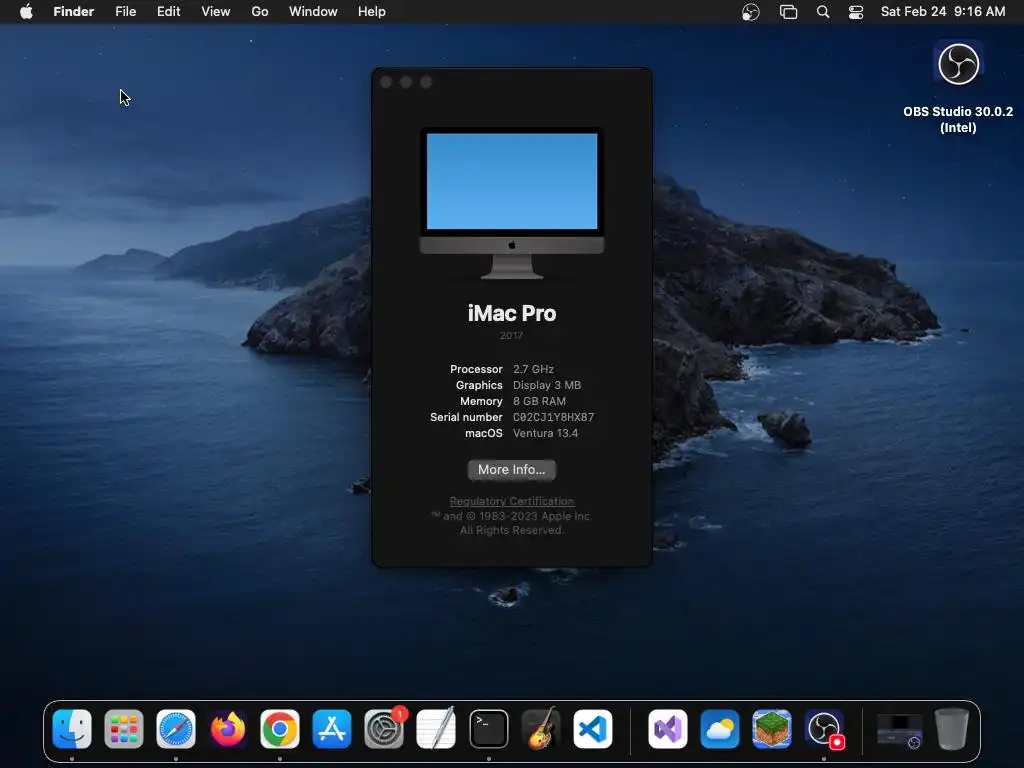Click the Display 3 MB graphics value
Image resolution: width=1024 pixels, height=768 pixels.
coord(547,385)
